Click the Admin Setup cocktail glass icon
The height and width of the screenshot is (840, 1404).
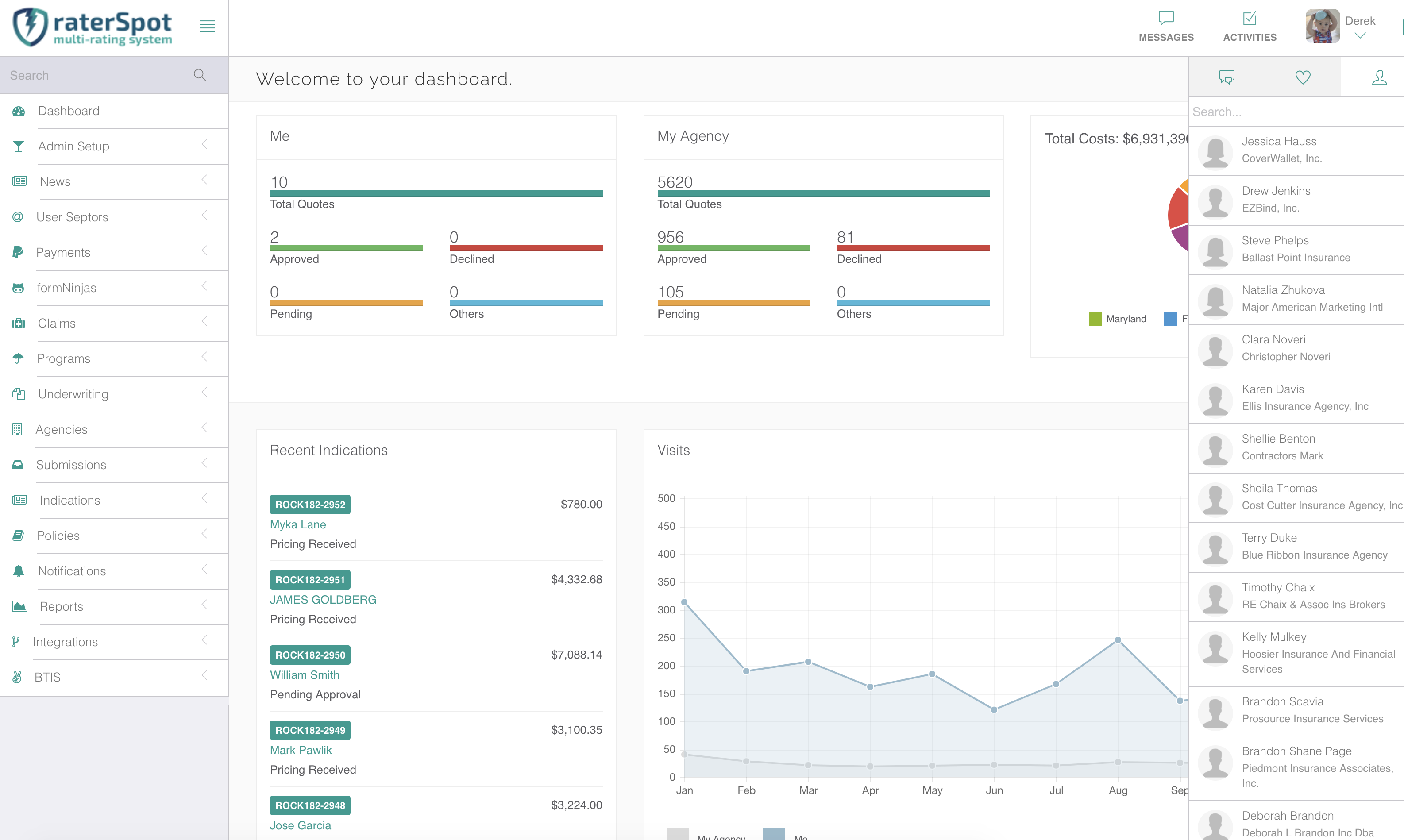point(19,146)
